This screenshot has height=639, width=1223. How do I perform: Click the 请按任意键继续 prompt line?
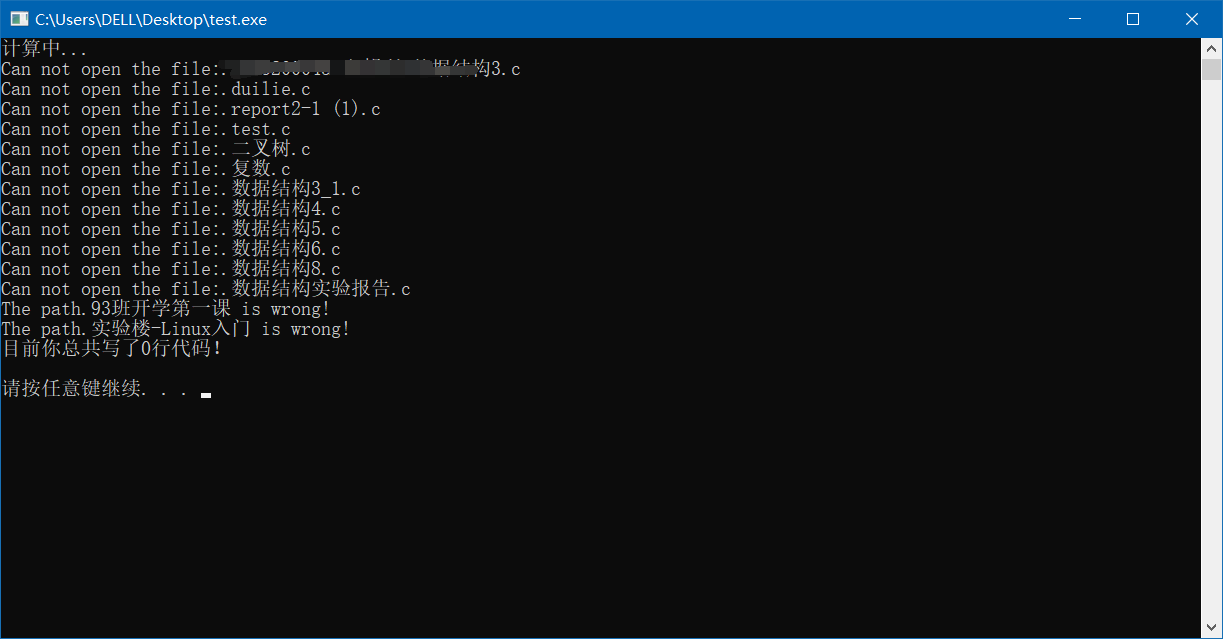click(95, 389)
